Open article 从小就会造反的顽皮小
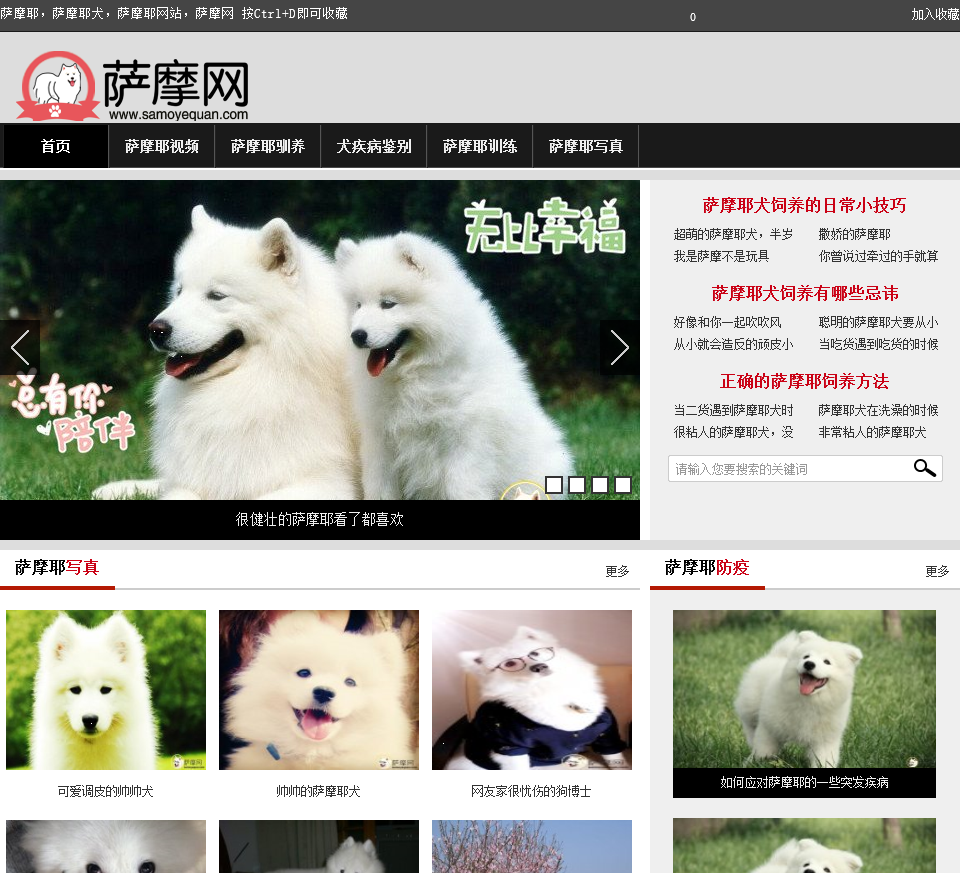This screenshot has height=873, width=960. [x=733, y=344]
